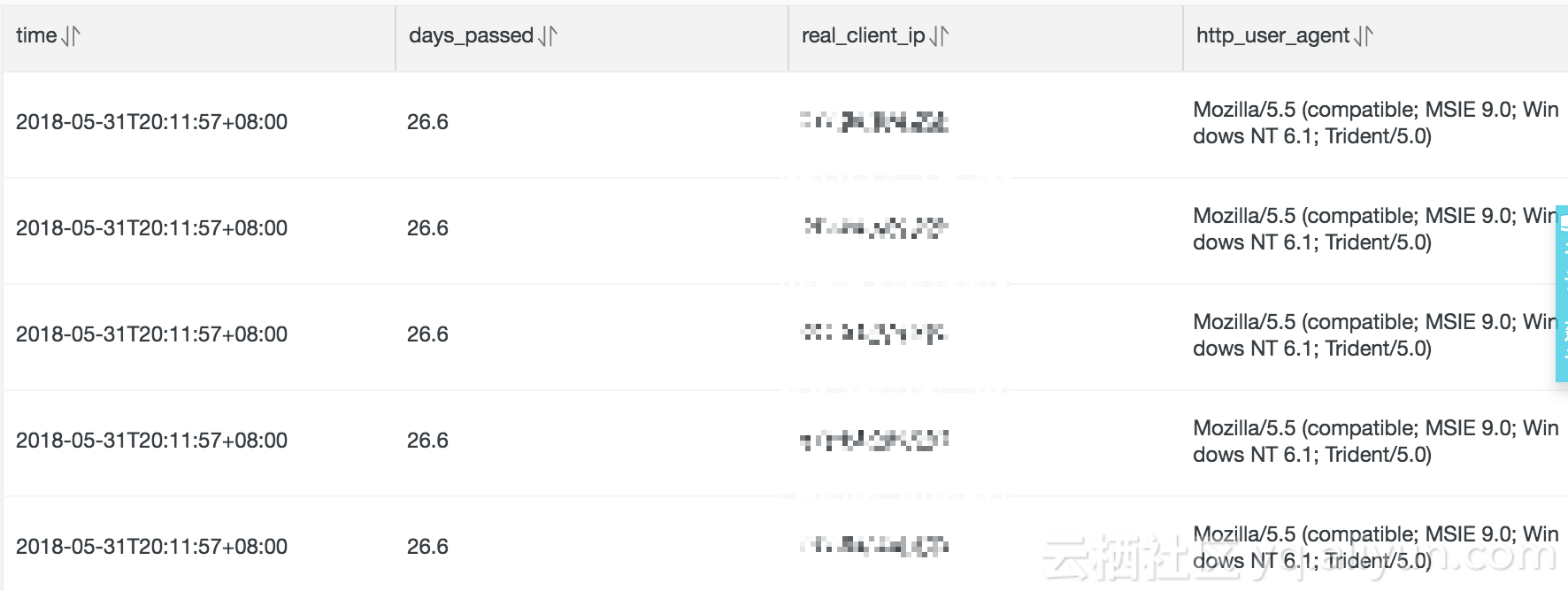Viewport: 1568px width, 591px height.
Task: Click the third row 26.6 value
Action: [x=427, y=334]
